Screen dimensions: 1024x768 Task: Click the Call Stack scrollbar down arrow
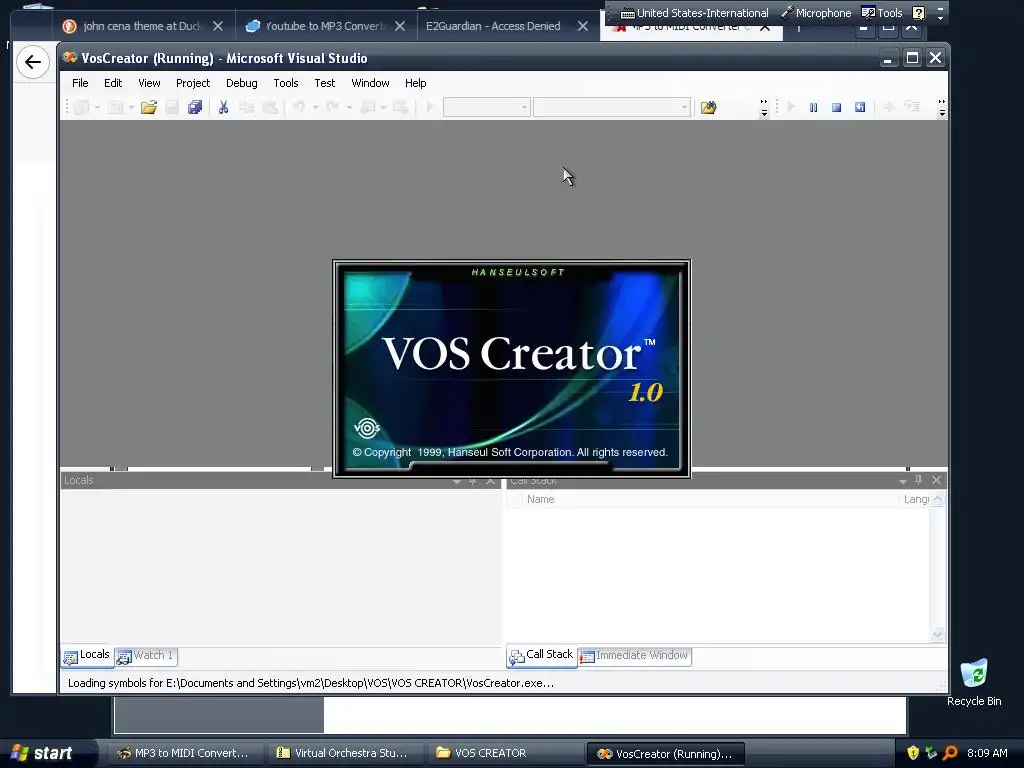click(x=938, y=634)
